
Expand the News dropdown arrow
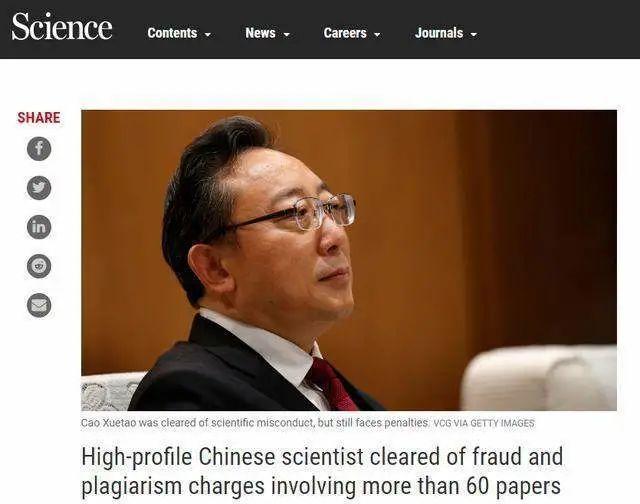pos(287,35)
